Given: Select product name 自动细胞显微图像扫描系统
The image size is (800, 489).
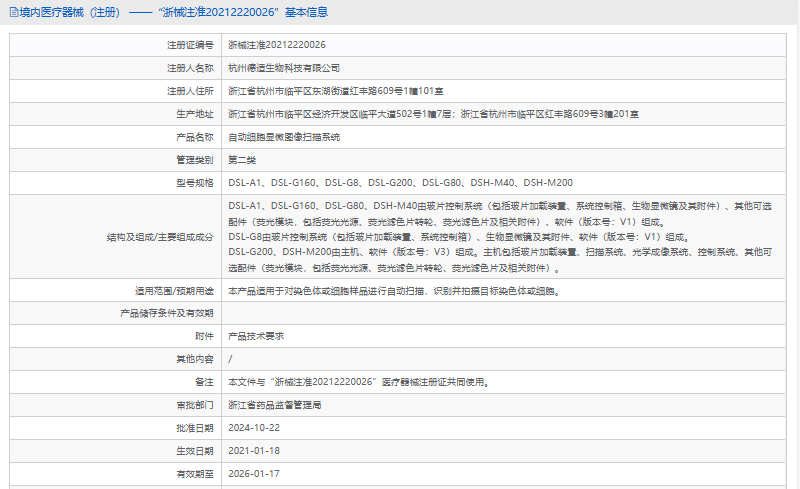Looking at the screenshot, I should tap(284, 137).
